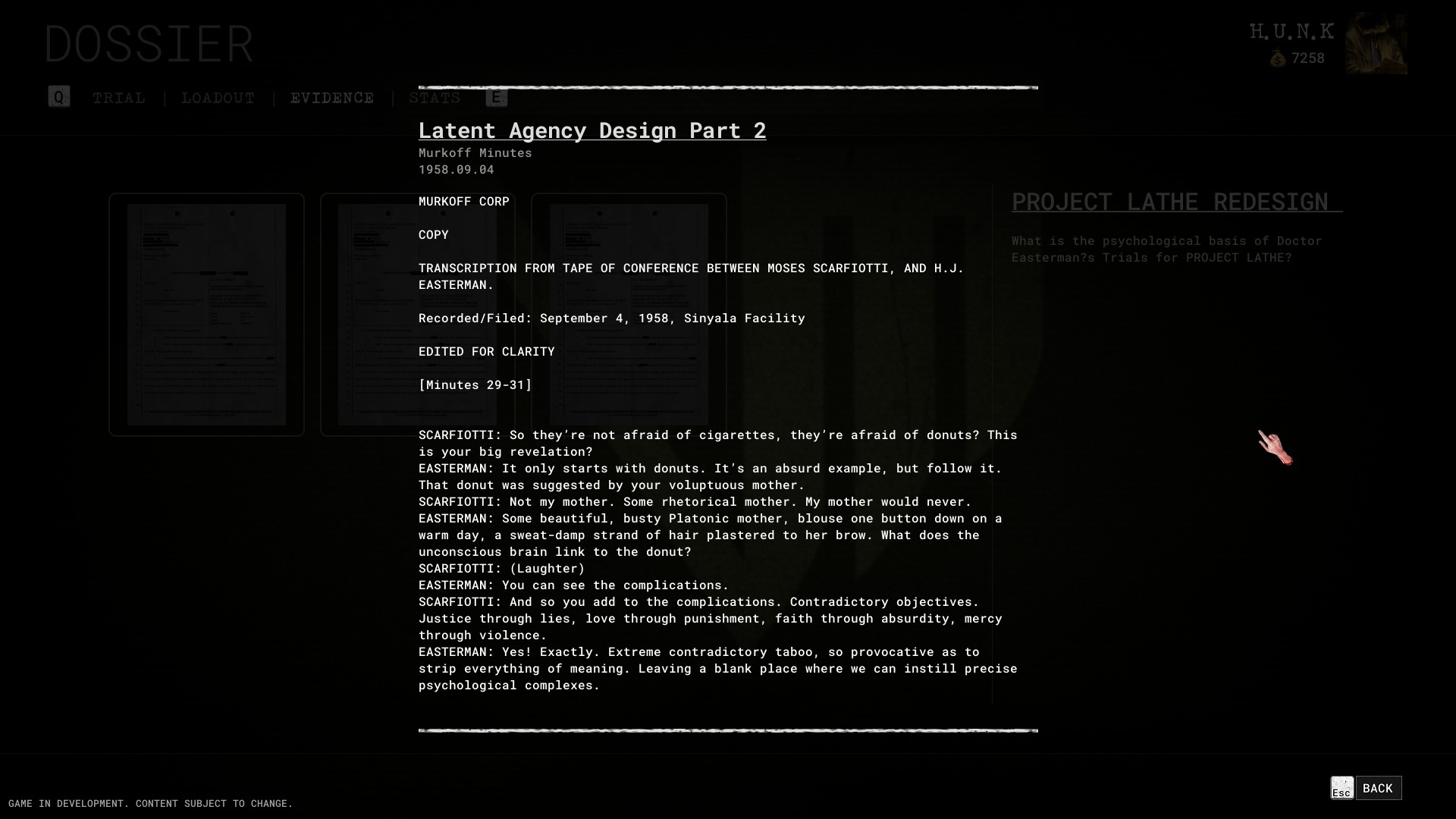Open the Q search icon
Viewport: 1456px width, 819px height.
[58, 97]
